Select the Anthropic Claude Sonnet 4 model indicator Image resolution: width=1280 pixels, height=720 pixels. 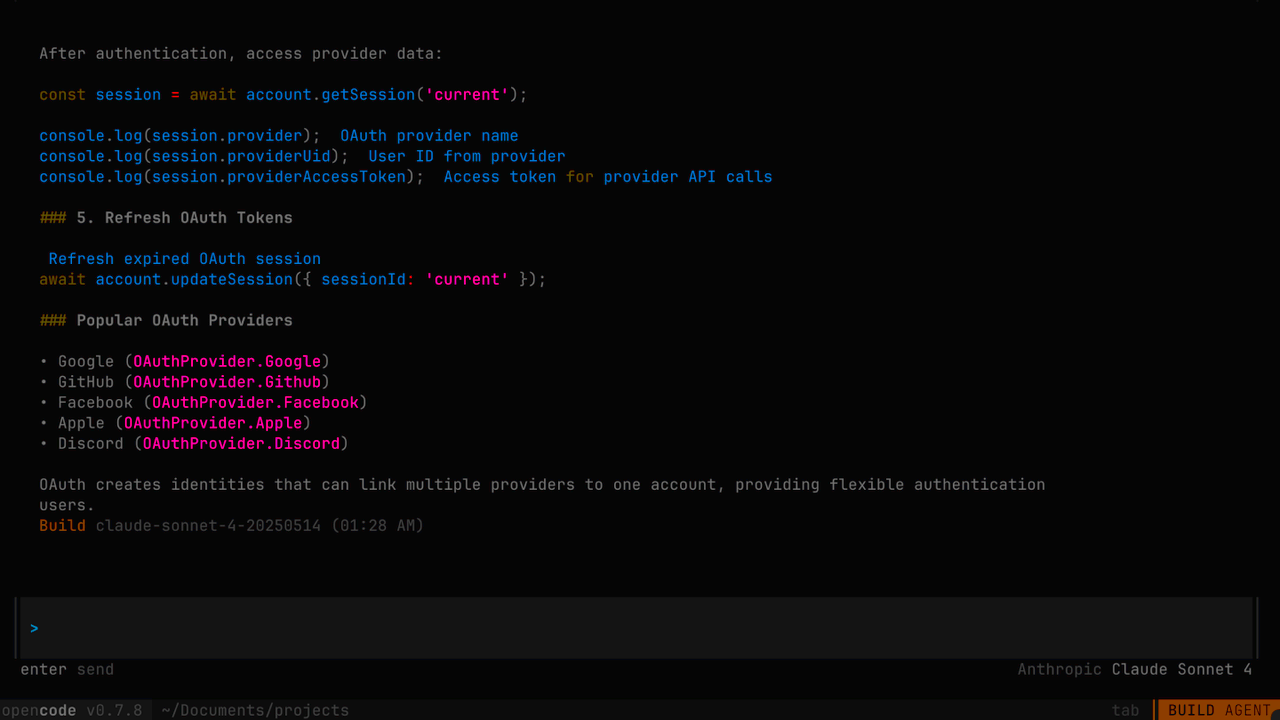click(1133, 669)
